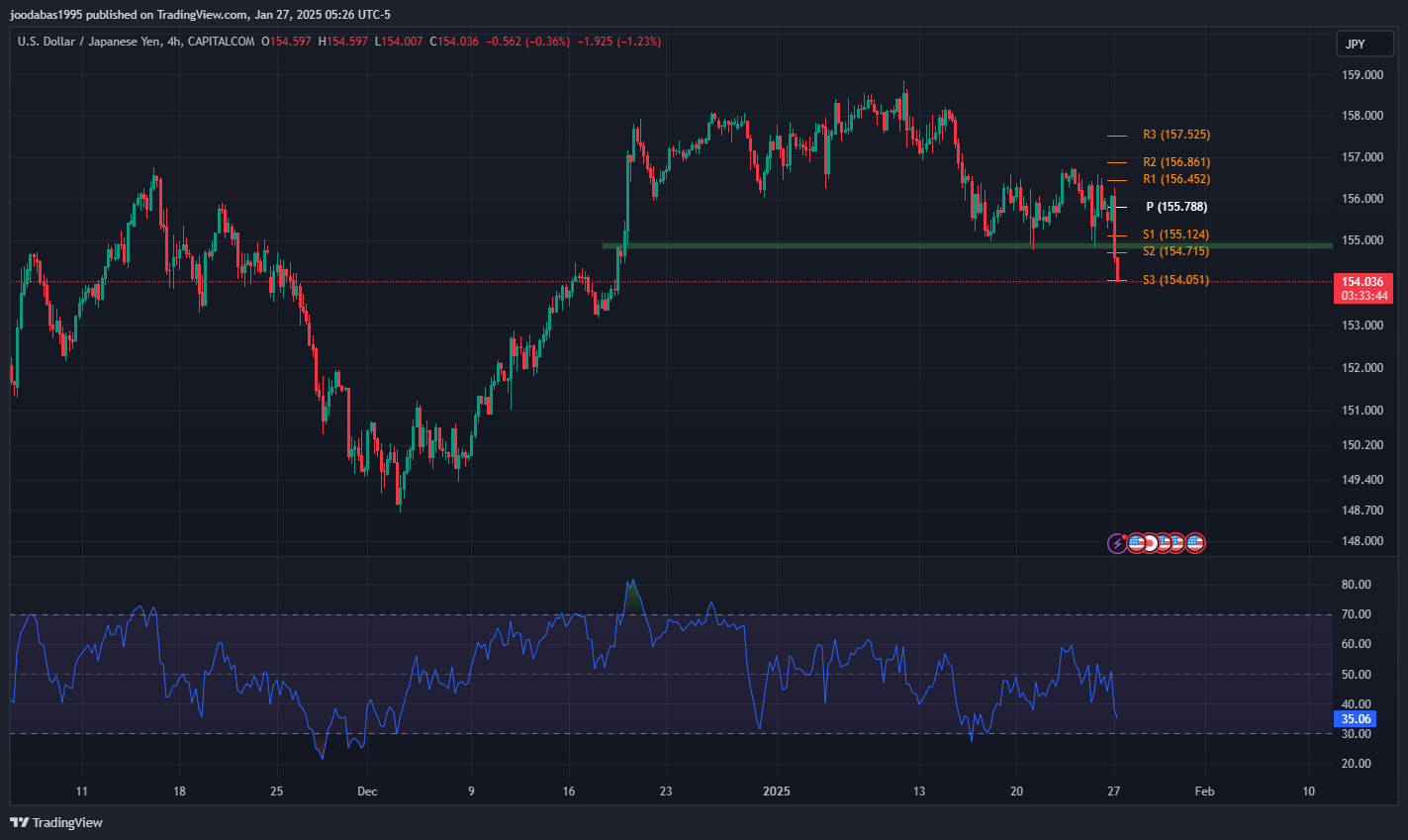Viewport: 1408px width, 840px height.
Task: Click 148.000 on the price axis
Action: point(1362,541)
